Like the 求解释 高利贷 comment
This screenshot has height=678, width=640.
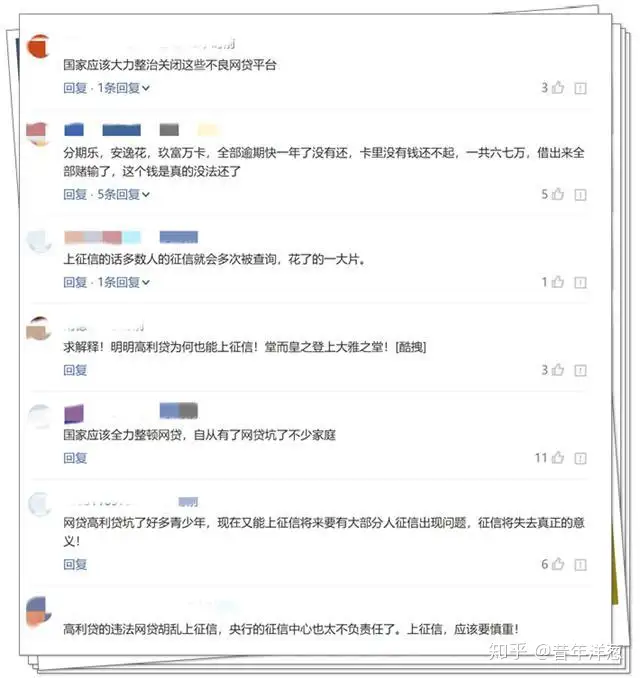(558, 370)
